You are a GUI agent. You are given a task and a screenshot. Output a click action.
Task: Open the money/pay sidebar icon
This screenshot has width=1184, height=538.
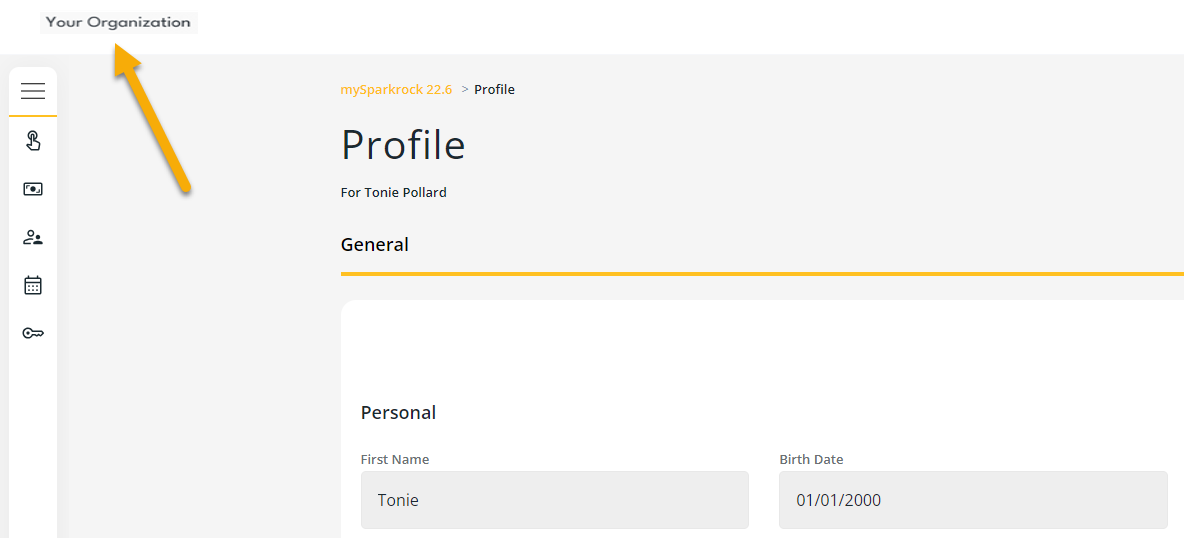coord(33,189)
